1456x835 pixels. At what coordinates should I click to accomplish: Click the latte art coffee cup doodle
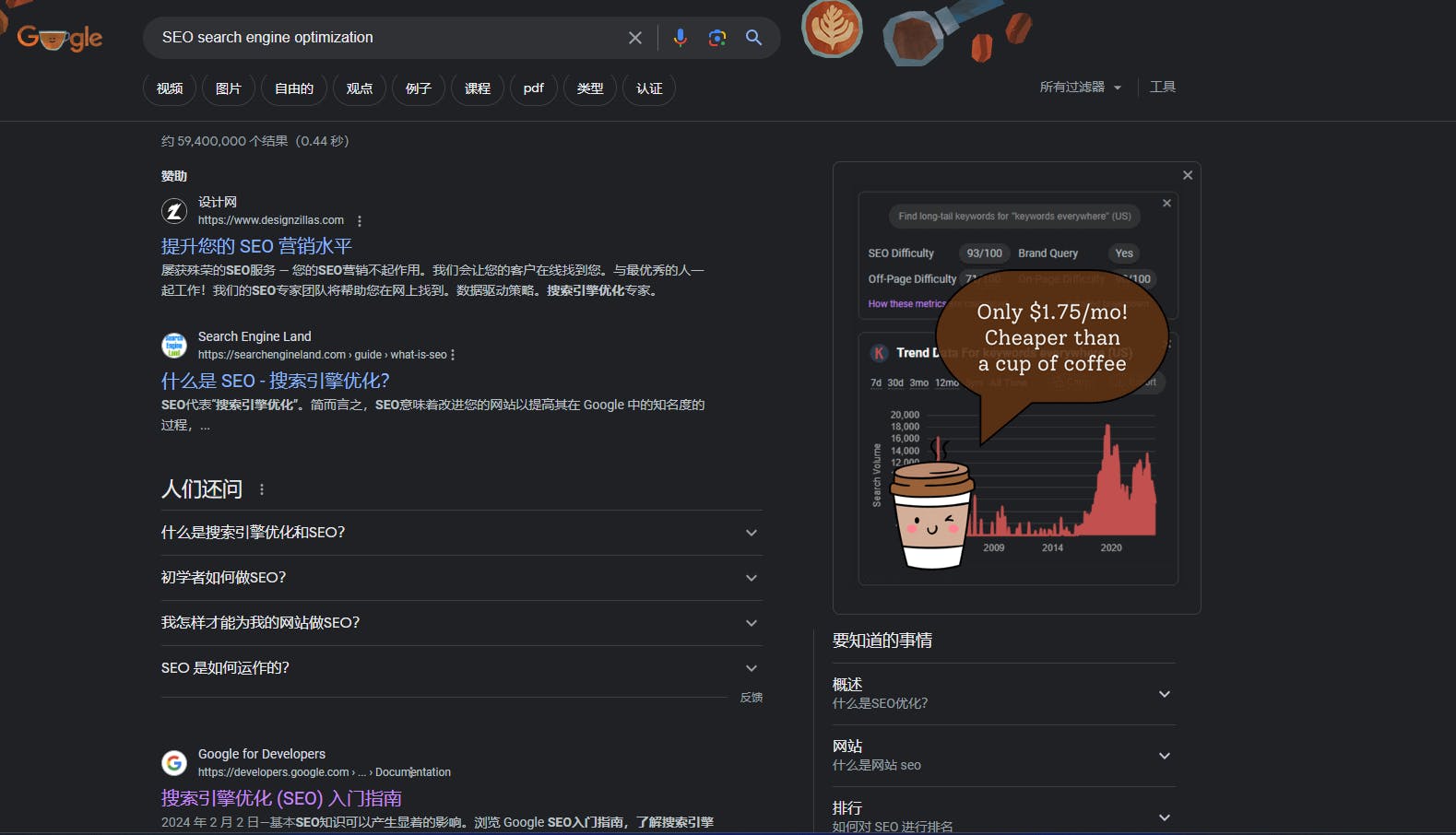pyautogui.click(x=832, y=29)
